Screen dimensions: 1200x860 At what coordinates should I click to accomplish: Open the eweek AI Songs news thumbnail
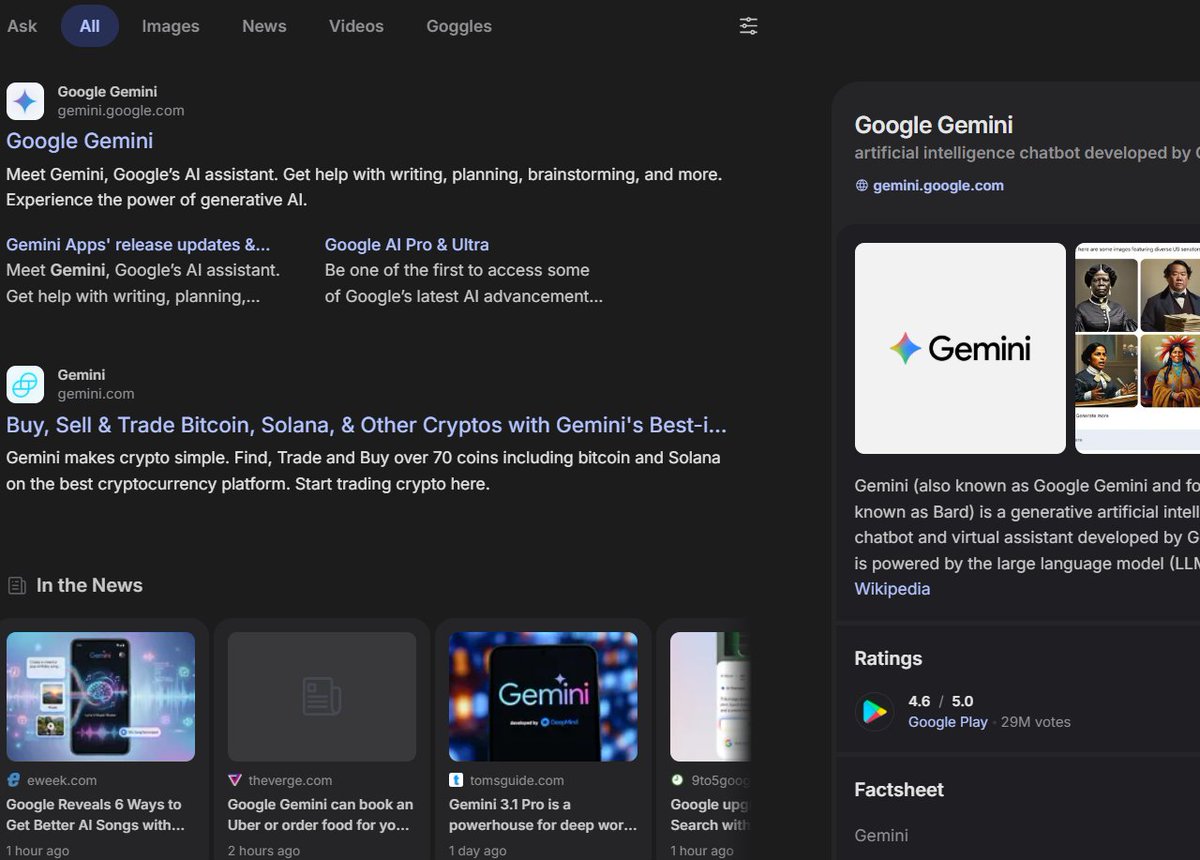pyautogui.click(x=101, y=696)
